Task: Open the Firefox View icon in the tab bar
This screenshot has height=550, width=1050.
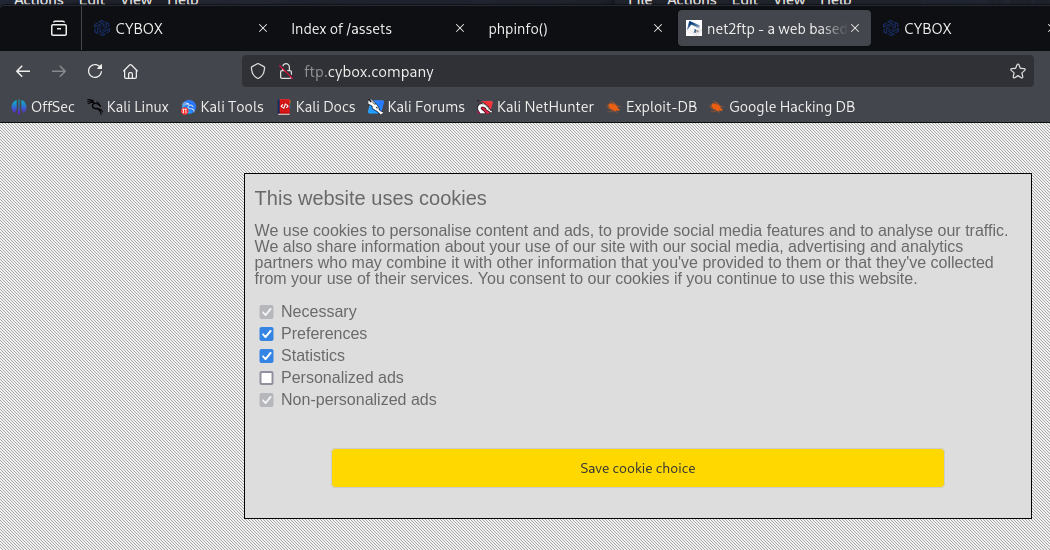Action: pyautogui.click(x=59, y=29)
